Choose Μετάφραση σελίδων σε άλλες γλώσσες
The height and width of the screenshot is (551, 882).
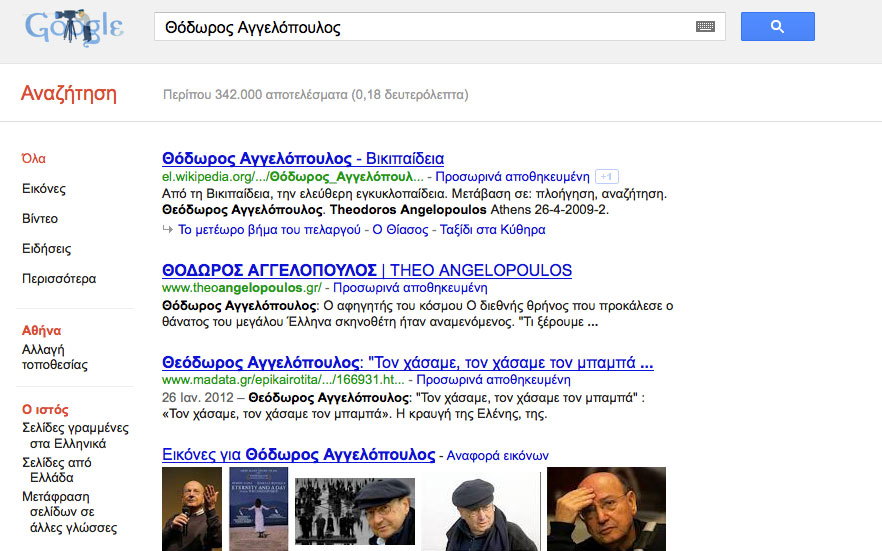coord(70,512)
